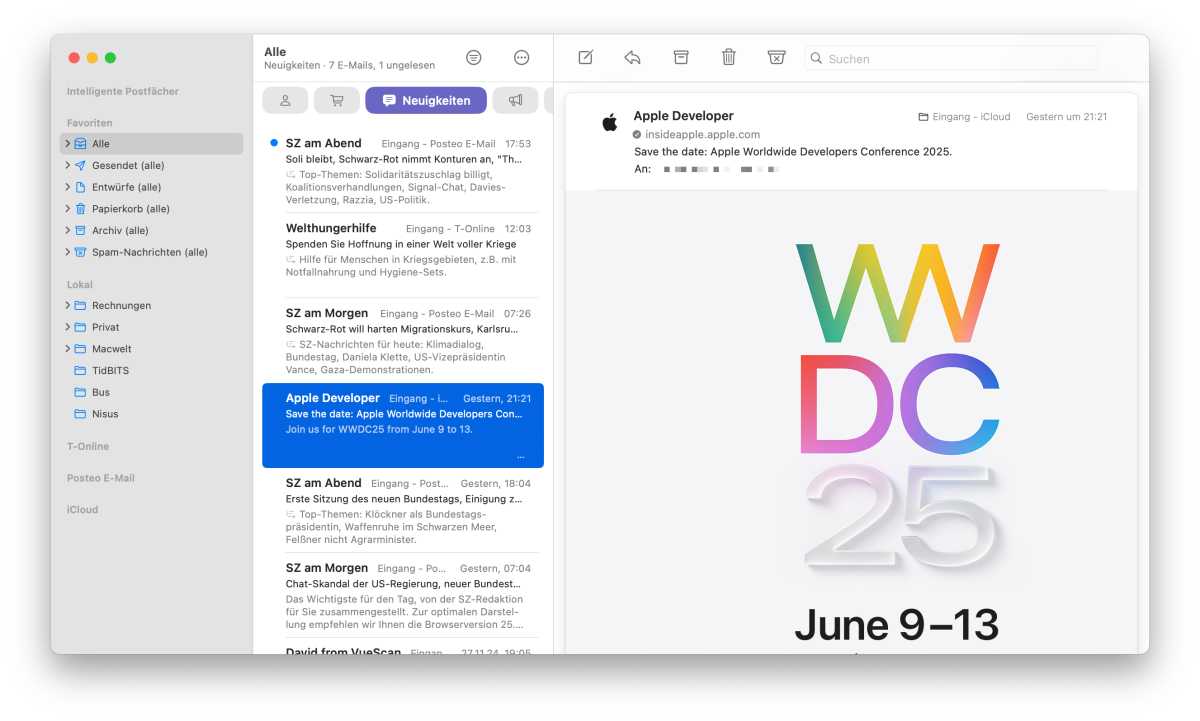The width and height of the screenshot is (1200, 721).
Task: Open the Archiv (alle) mailbox
Action: 151,231
